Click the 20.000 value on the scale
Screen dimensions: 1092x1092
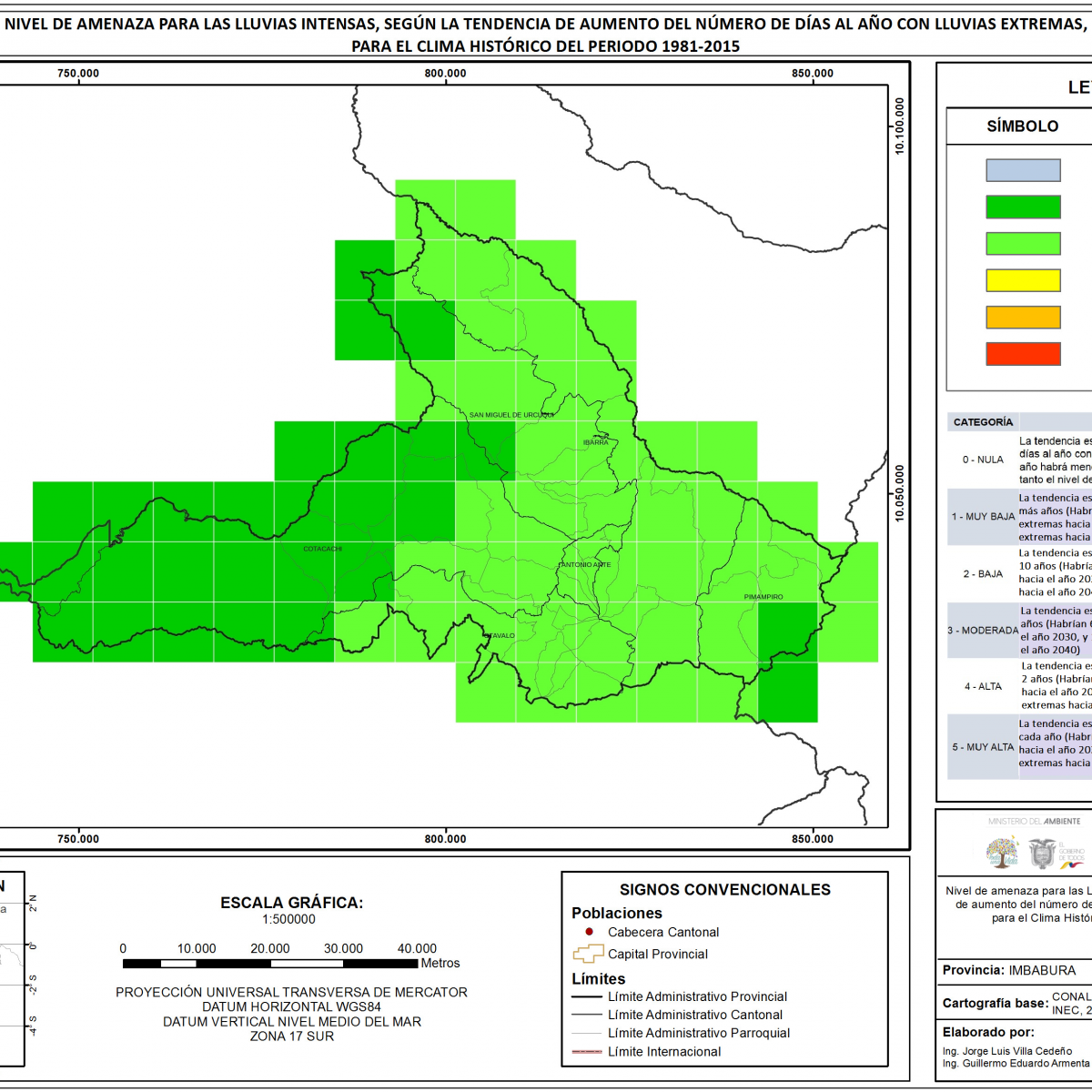point(270,948)
